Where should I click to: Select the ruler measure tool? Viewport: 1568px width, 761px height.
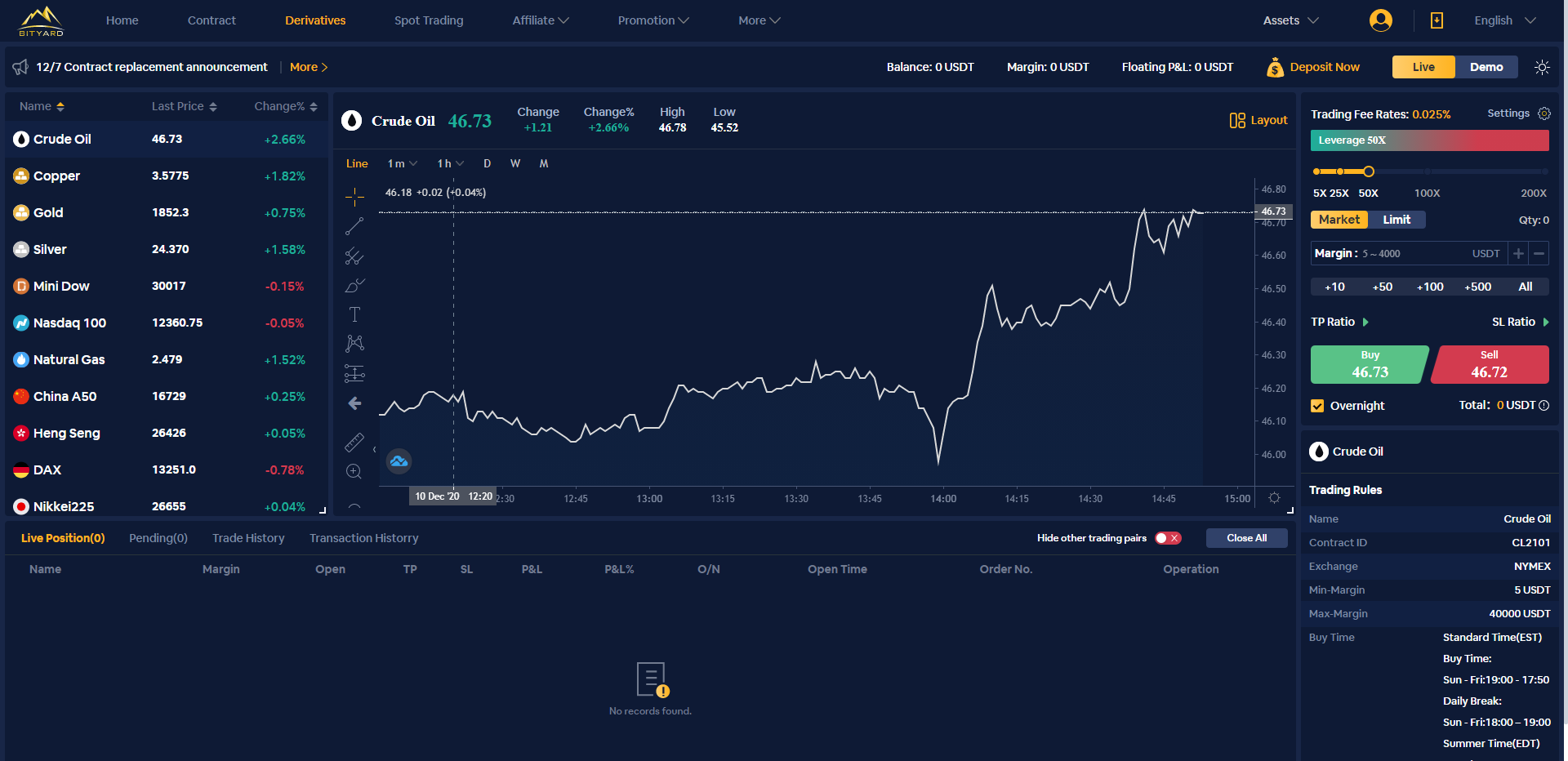354,442
